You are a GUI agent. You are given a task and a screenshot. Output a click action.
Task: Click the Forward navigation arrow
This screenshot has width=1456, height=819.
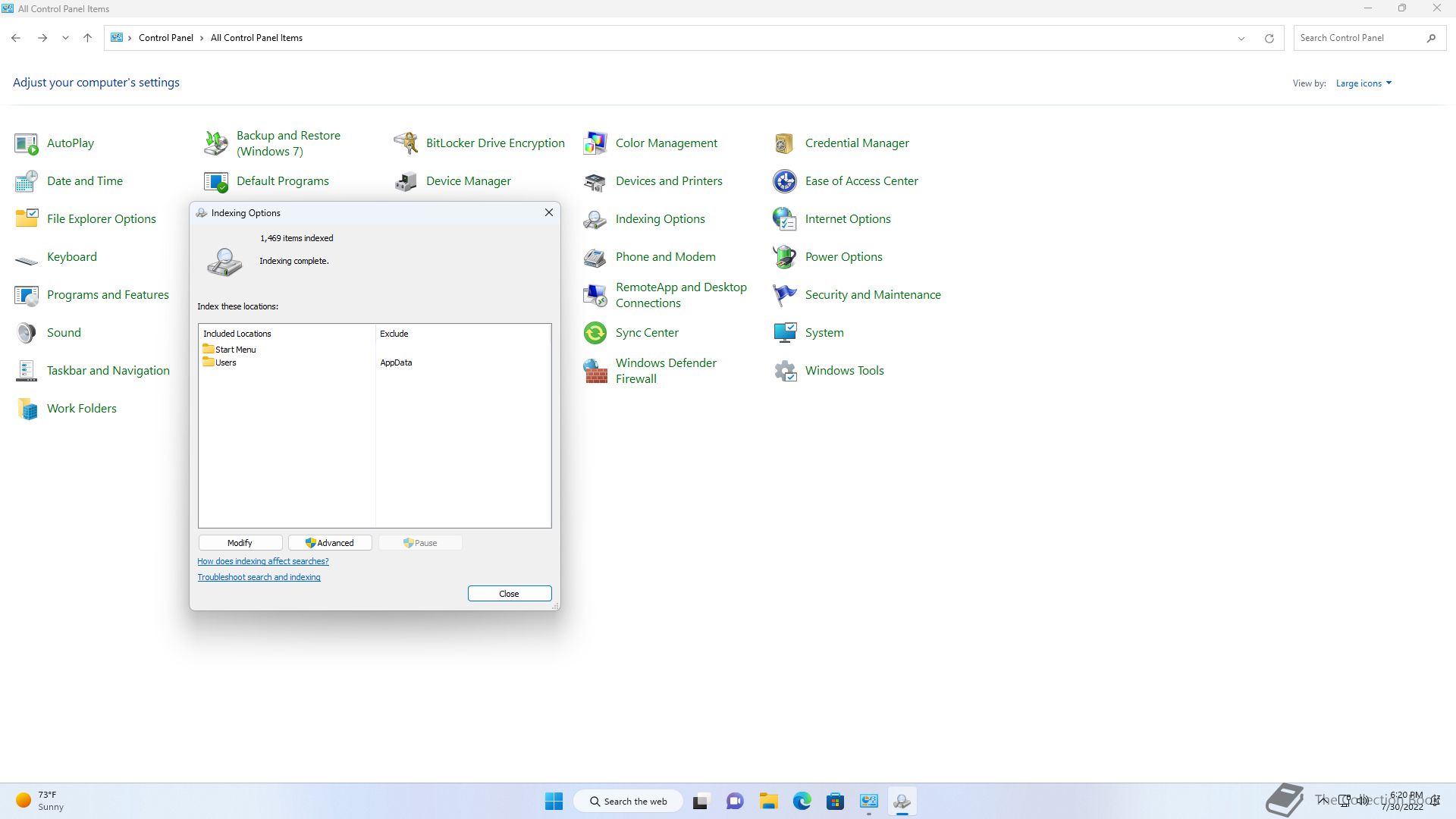coord(42,38)
